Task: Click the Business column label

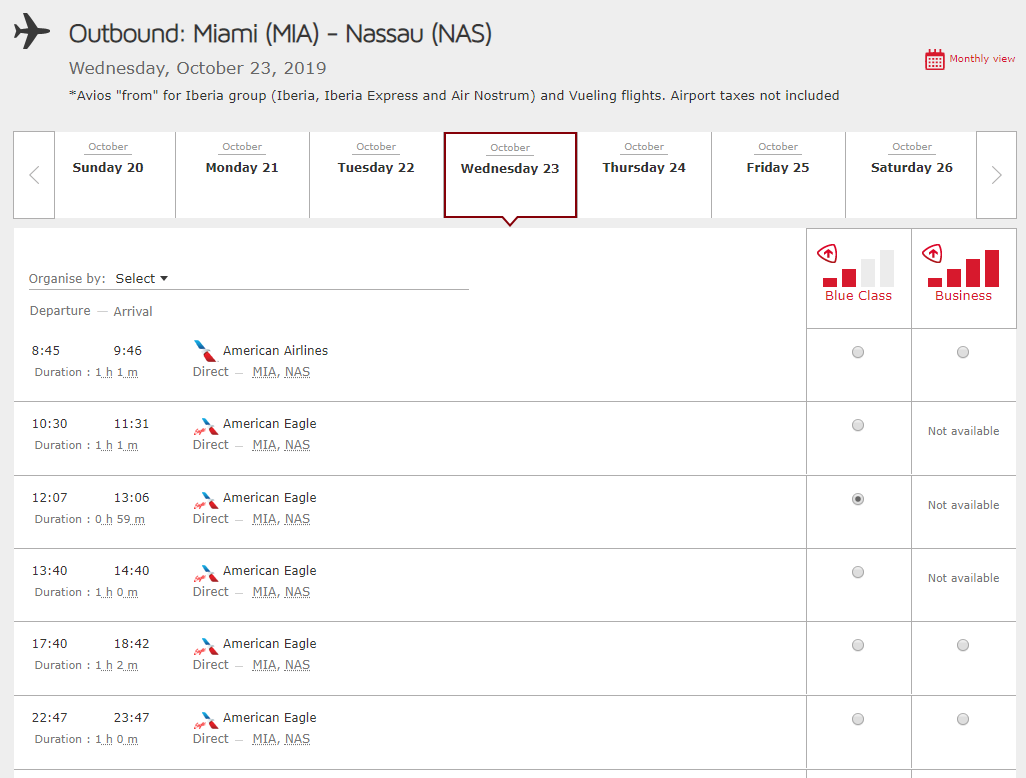Action: pos(963,296)
